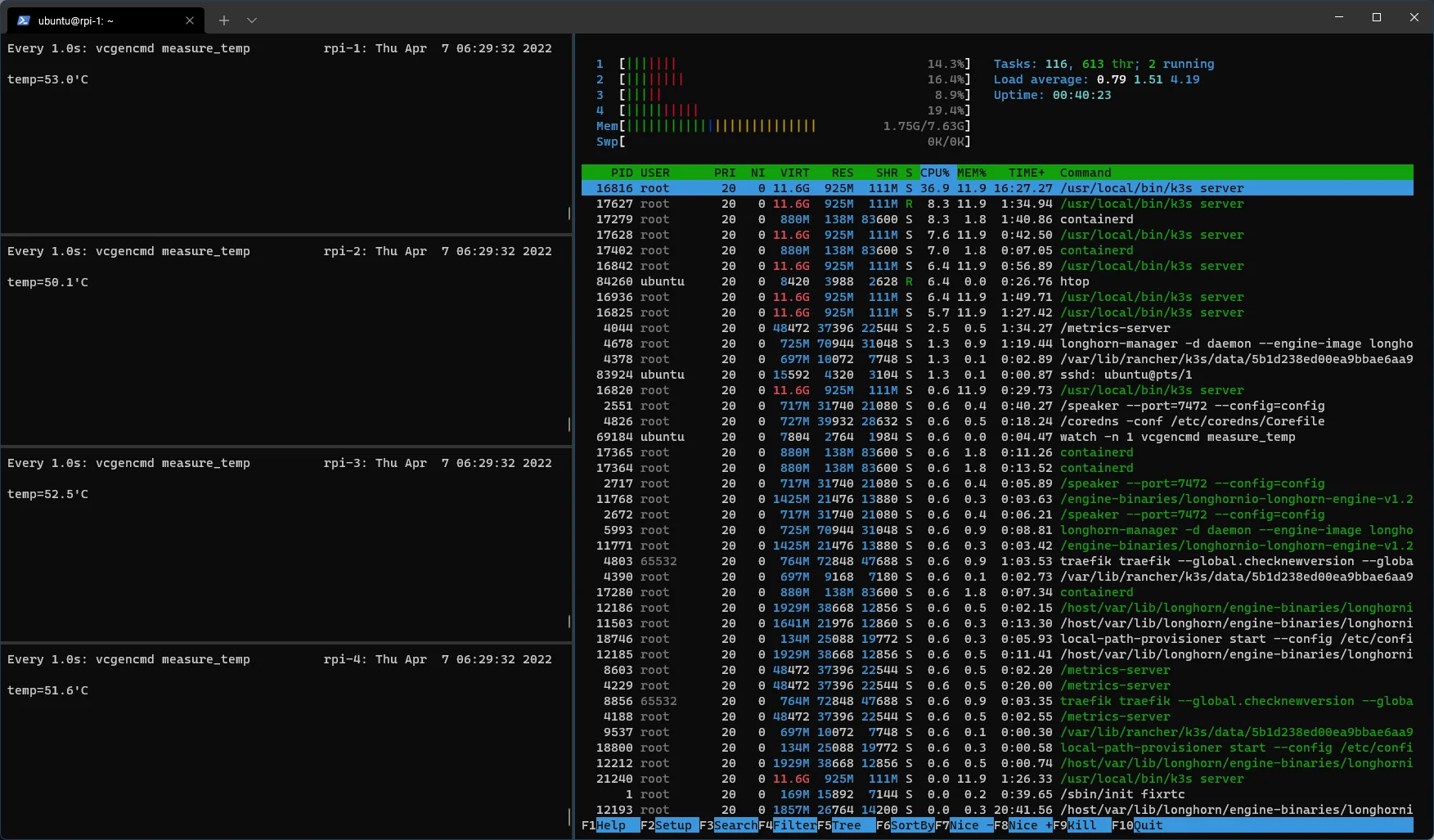Click F10 Quit in htop
This screenshot has height=840, width=1434.
click(x=1147, y=825)
